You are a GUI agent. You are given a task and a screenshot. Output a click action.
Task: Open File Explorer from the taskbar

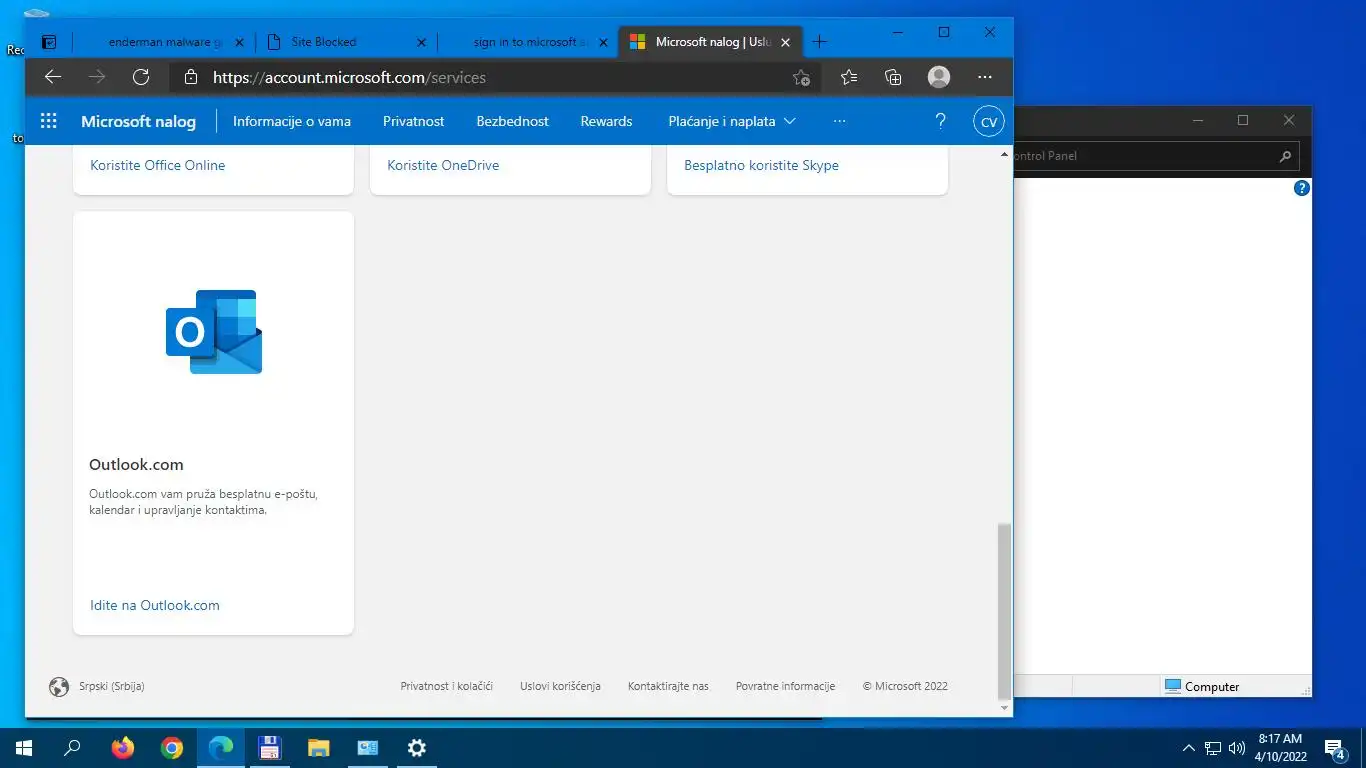click(319, 747)
